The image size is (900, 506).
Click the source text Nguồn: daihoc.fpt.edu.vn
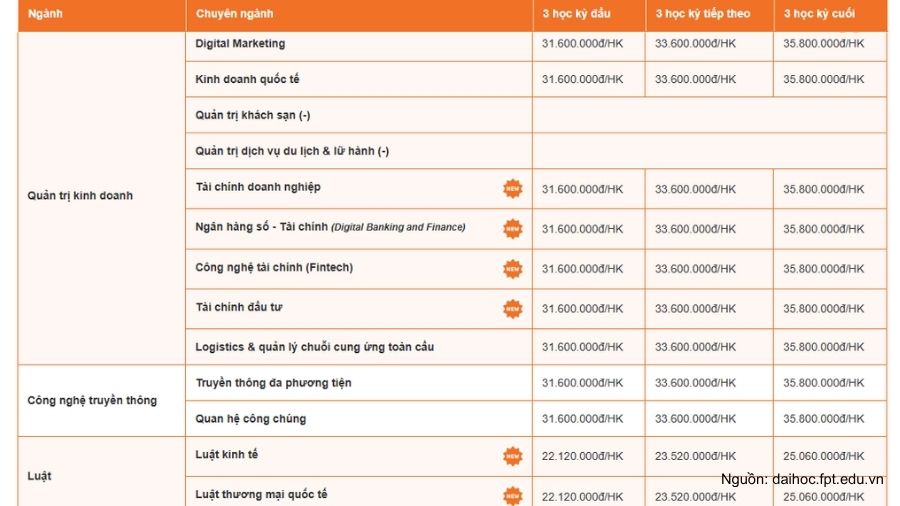point(802,480)
